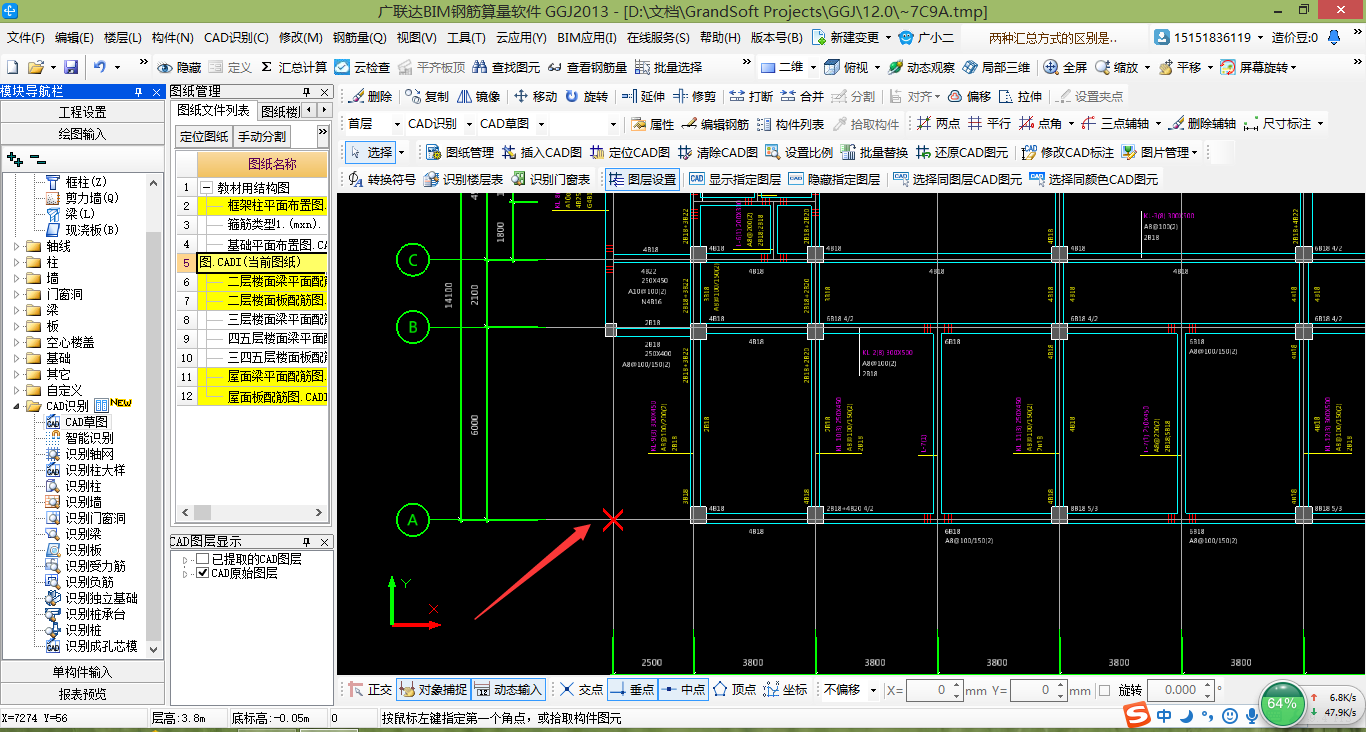
Task: Select 识别梁 in module tree
Action: point(84,534)
